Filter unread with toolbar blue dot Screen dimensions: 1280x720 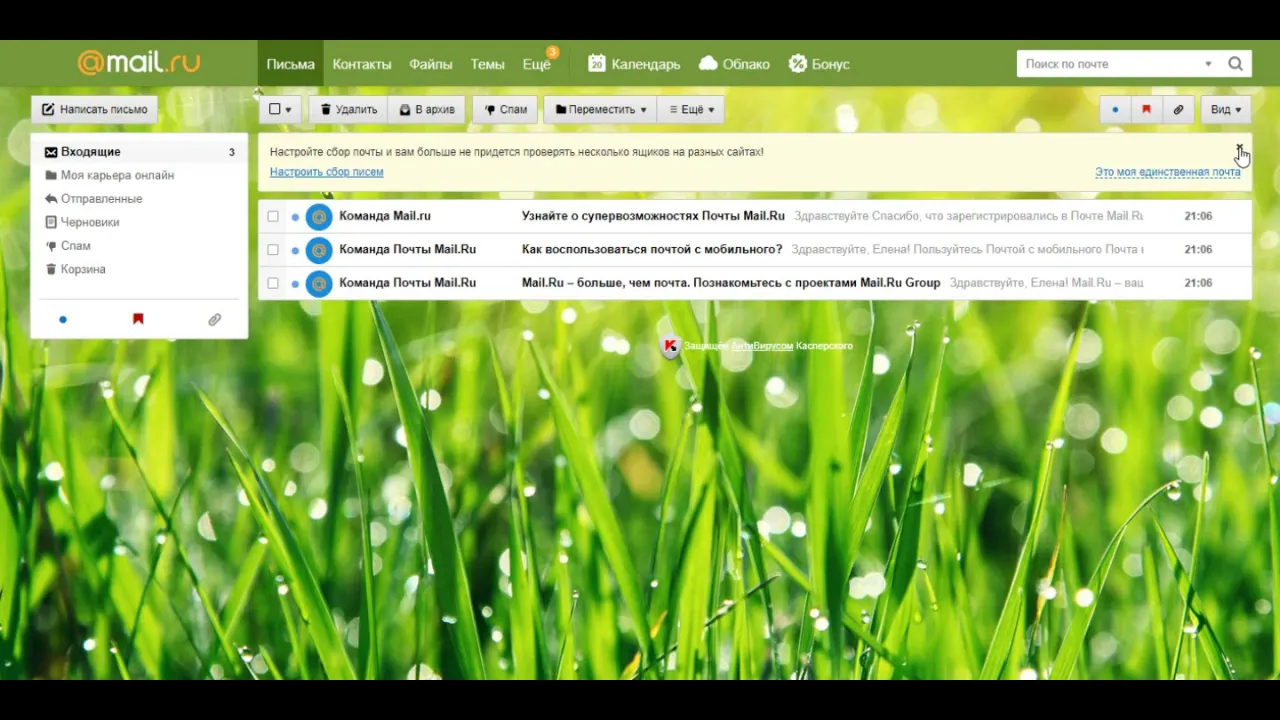[1115, 110]
